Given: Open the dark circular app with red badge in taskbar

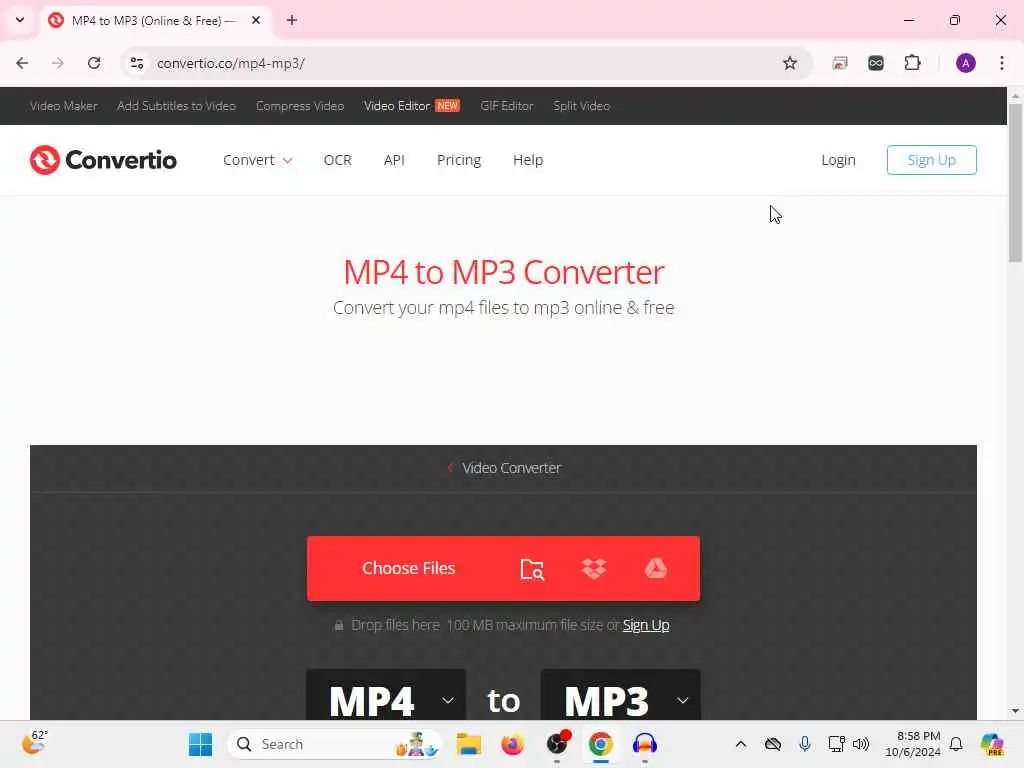Looking at the screenshot, I should [557, 743].
